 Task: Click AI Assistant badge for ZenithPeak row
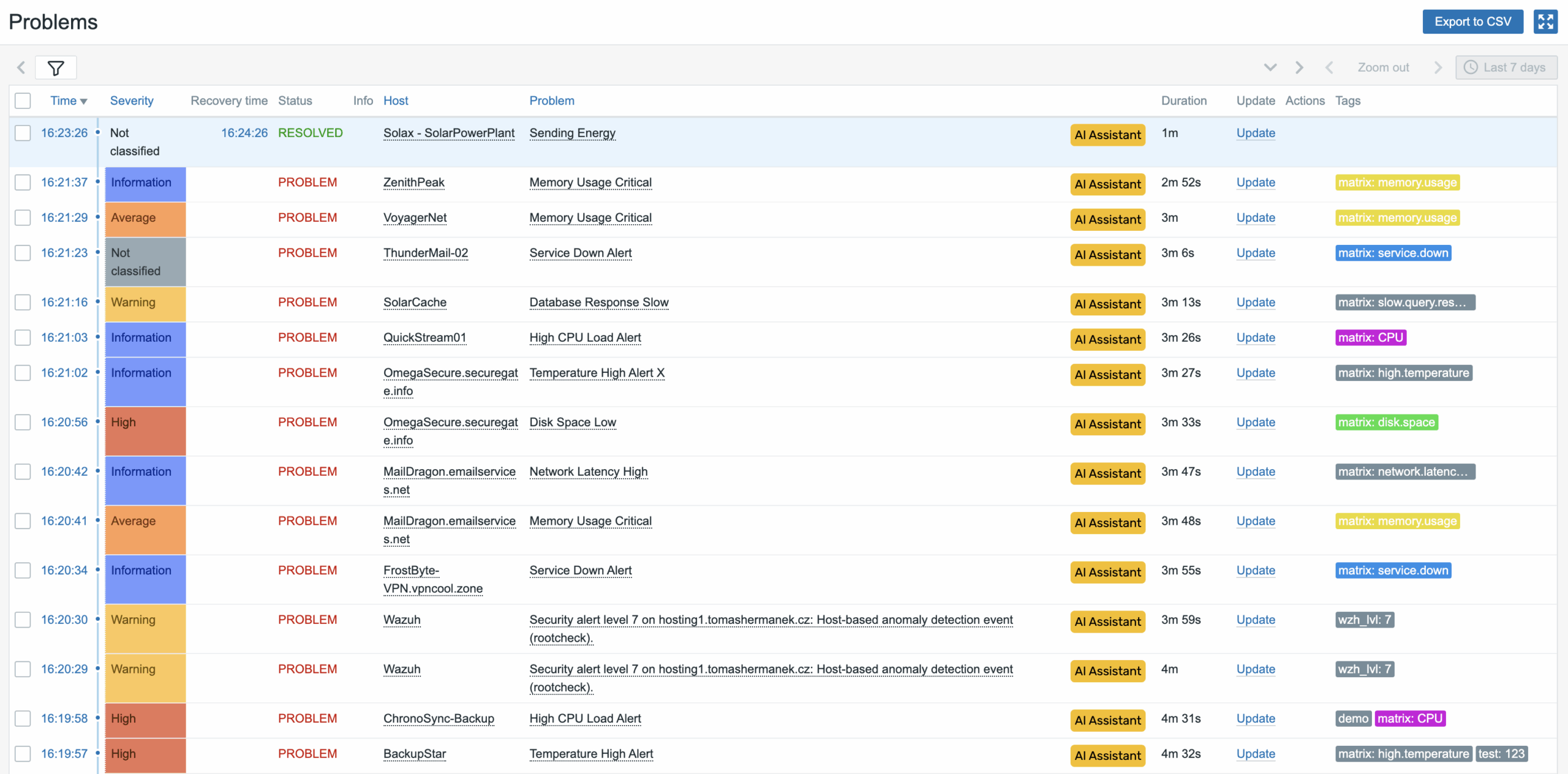pyautogui.click(x=1107, y=184)
